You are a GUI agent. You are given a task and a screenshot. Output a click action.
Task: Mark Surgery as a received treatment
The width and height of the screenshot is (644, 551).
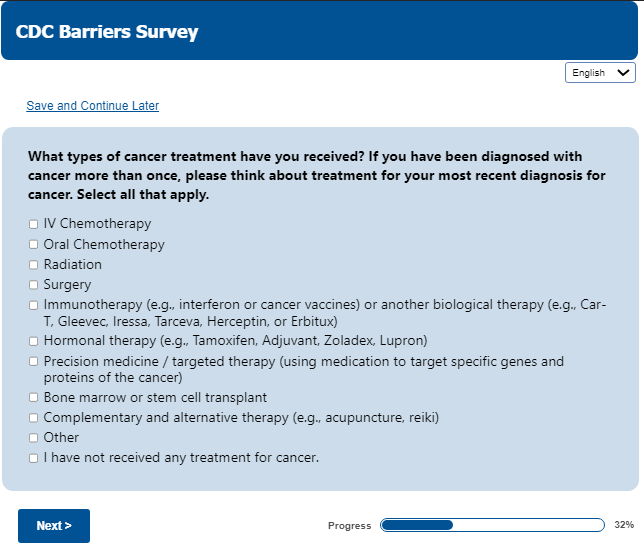(x=33, y=285)
